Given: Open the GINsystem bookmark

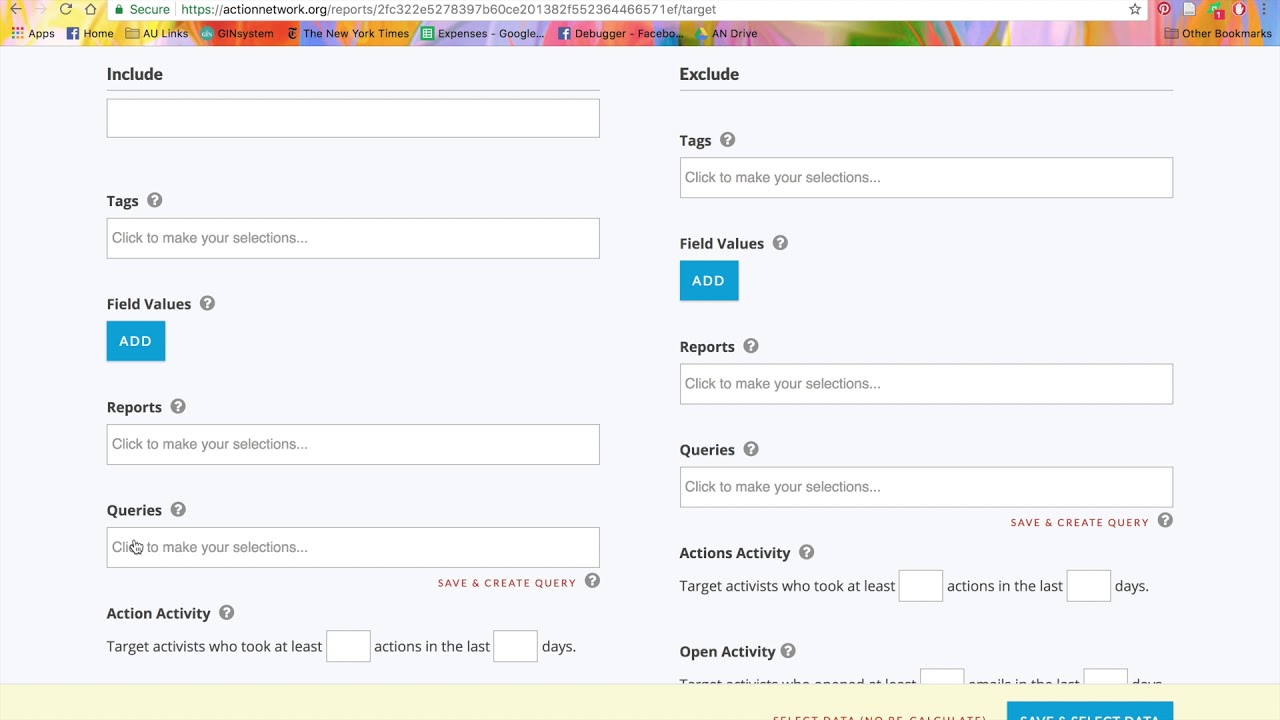Looking at the screenshot, I should click(237, 33).
